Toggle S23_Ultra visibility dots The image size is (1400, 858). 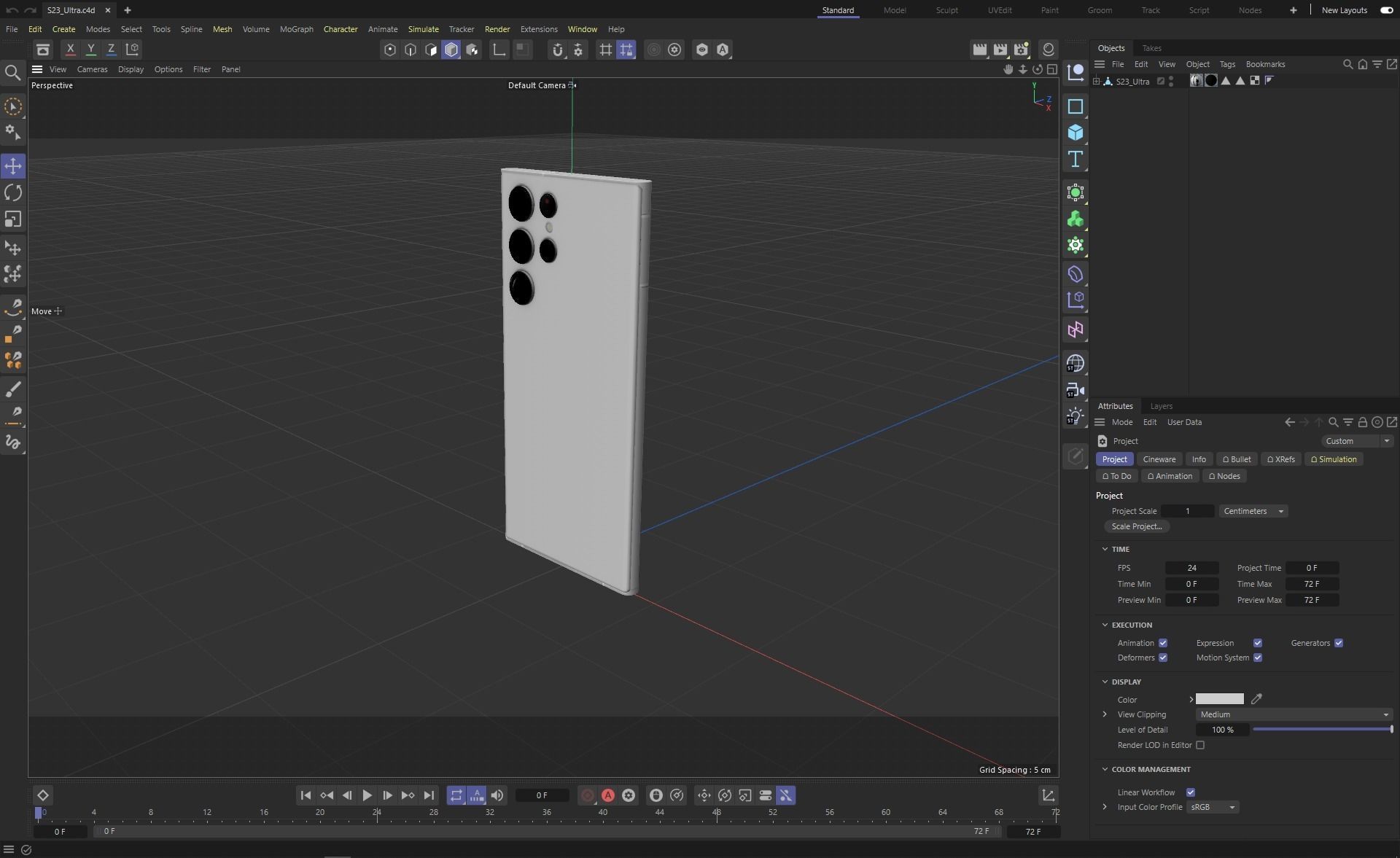(x=1171, y=81)
